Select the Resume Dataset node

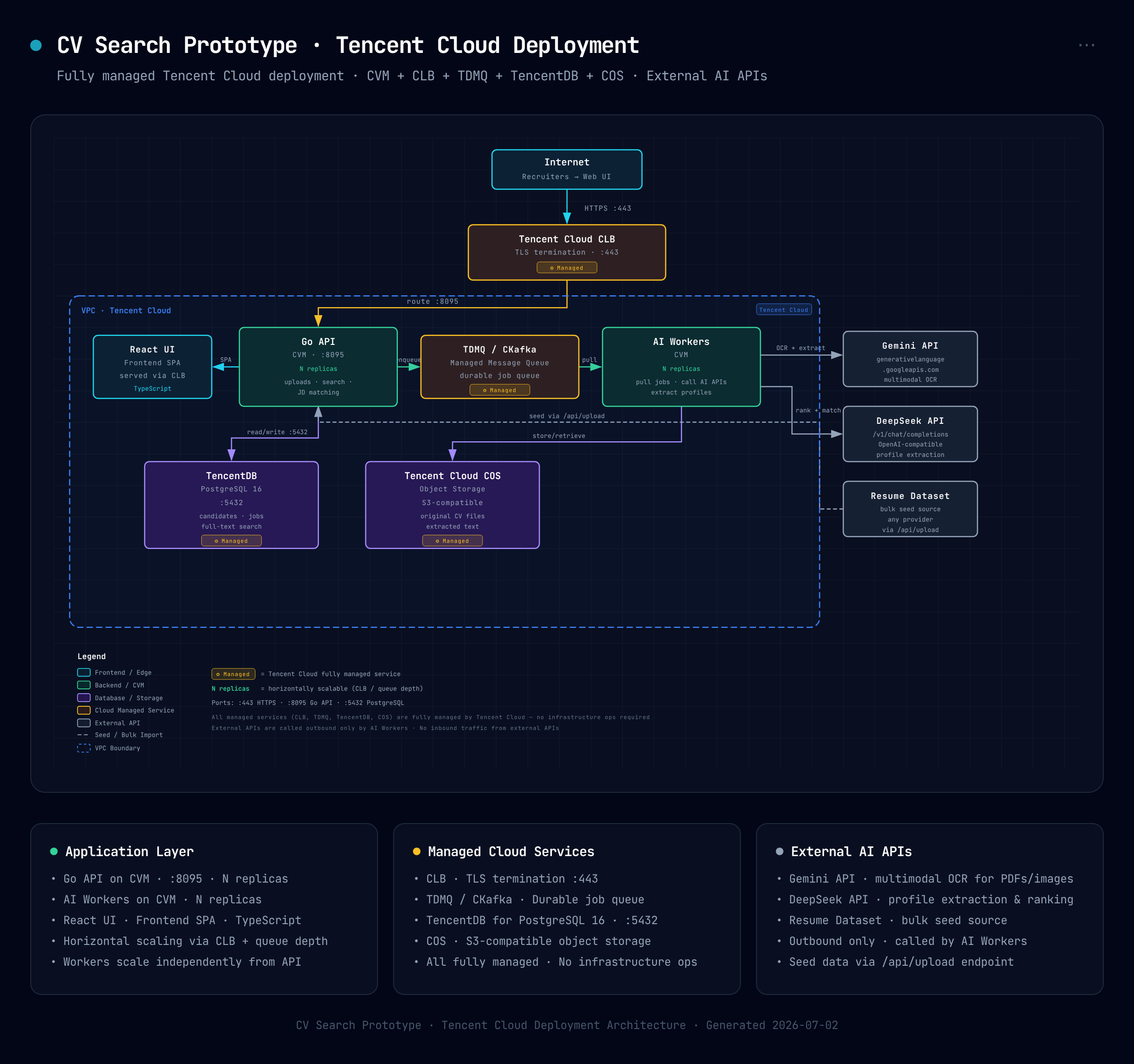(x=910, y=509)
